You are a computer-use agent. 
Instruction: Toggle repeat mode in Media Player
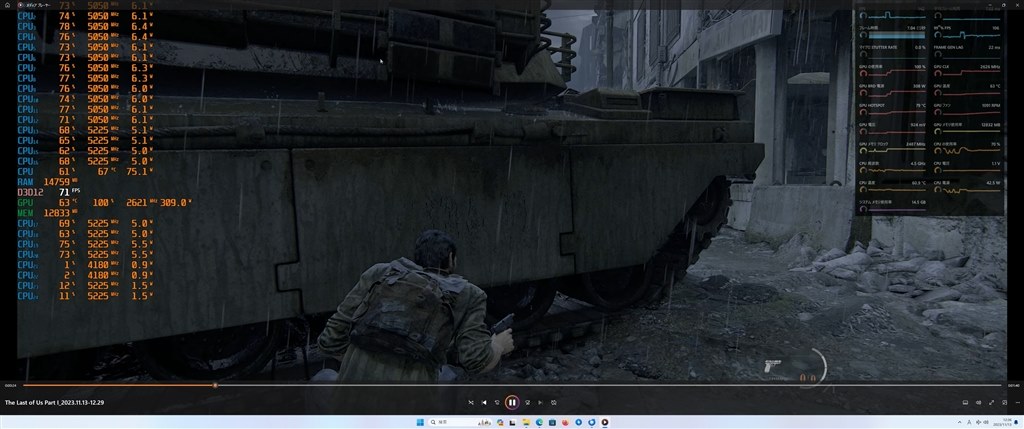tap(553, 402)
